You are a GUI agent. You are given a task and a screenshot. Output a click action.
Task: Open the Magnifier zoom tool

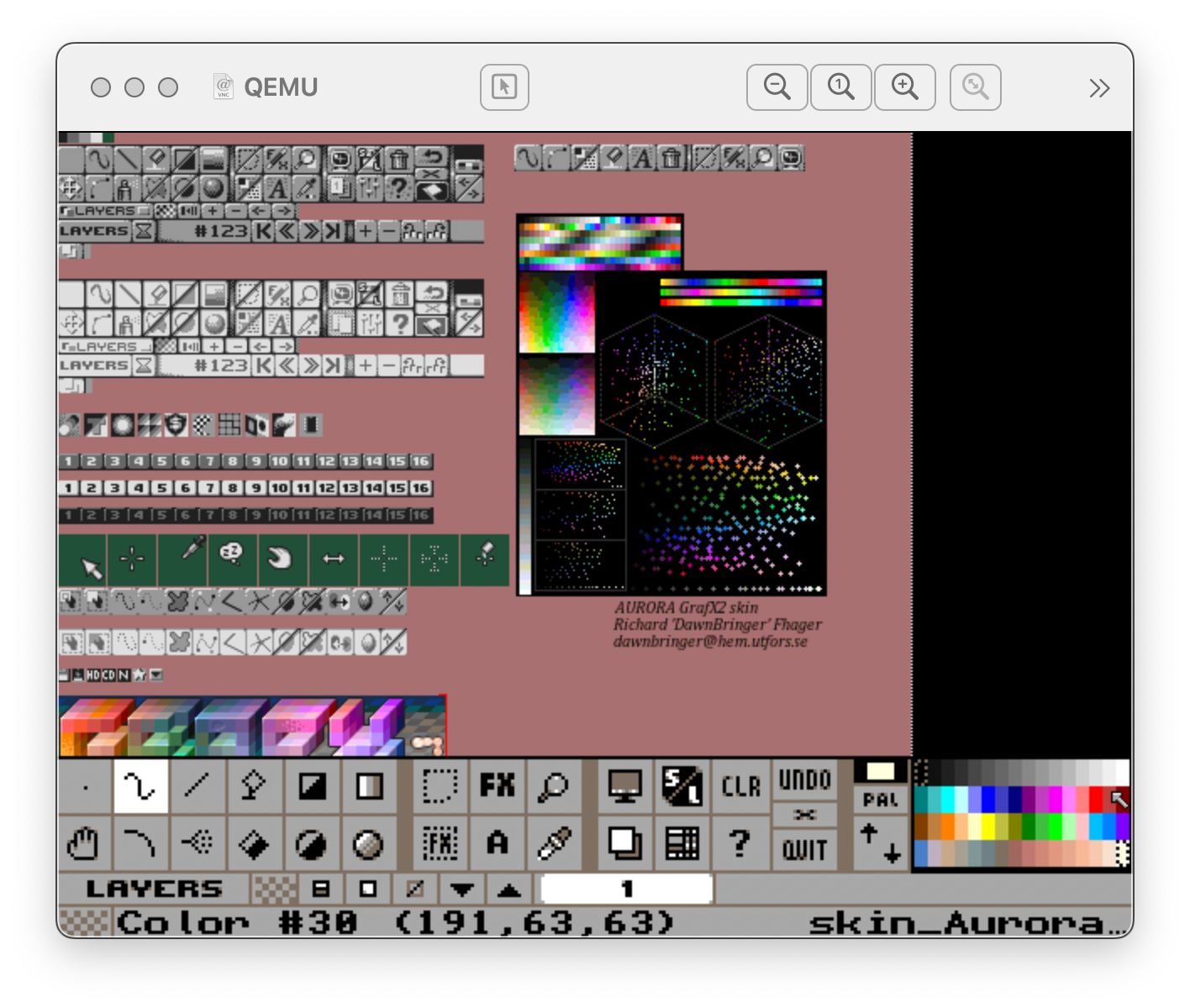point(554,786)
